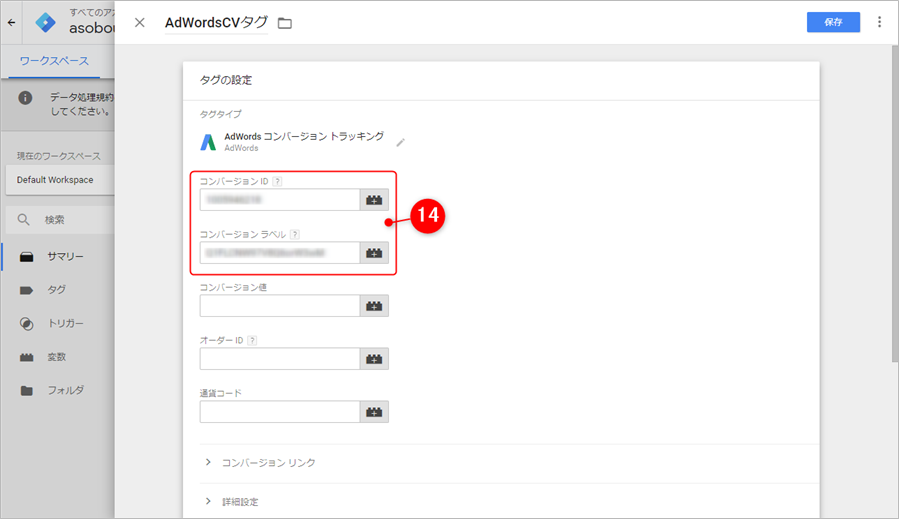Image resolution: width=899 pixels, height=519 pixels.
Task: Insert variable for 通貨コード field
Action: coord(374,412)
